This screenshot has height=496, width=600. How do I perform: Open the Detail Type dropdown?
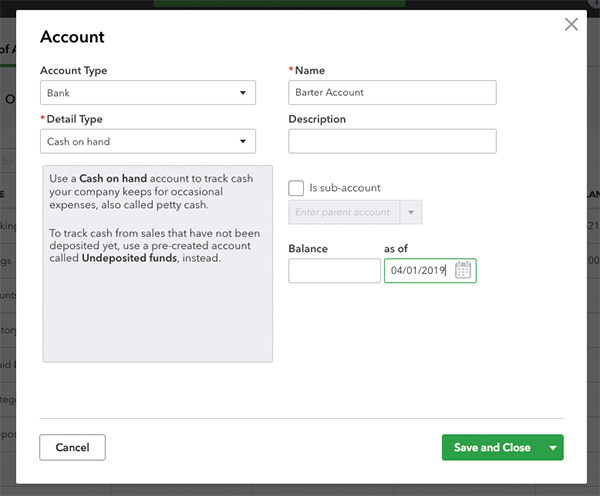(147, 141)
